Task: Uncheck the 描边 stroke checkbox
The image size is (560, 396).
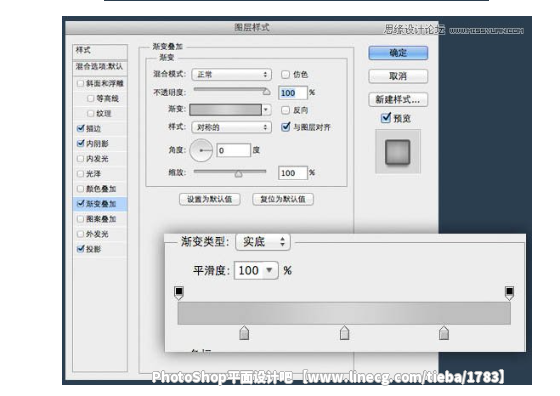Action: pyautogui.click(x=80, y=128)
